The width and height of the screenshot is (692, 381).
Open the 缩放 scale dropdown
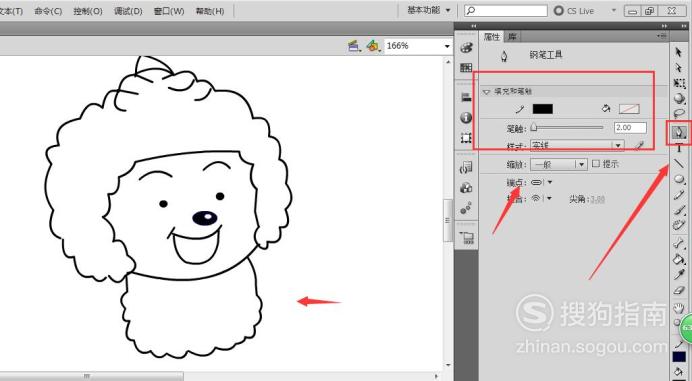[559, 164]
